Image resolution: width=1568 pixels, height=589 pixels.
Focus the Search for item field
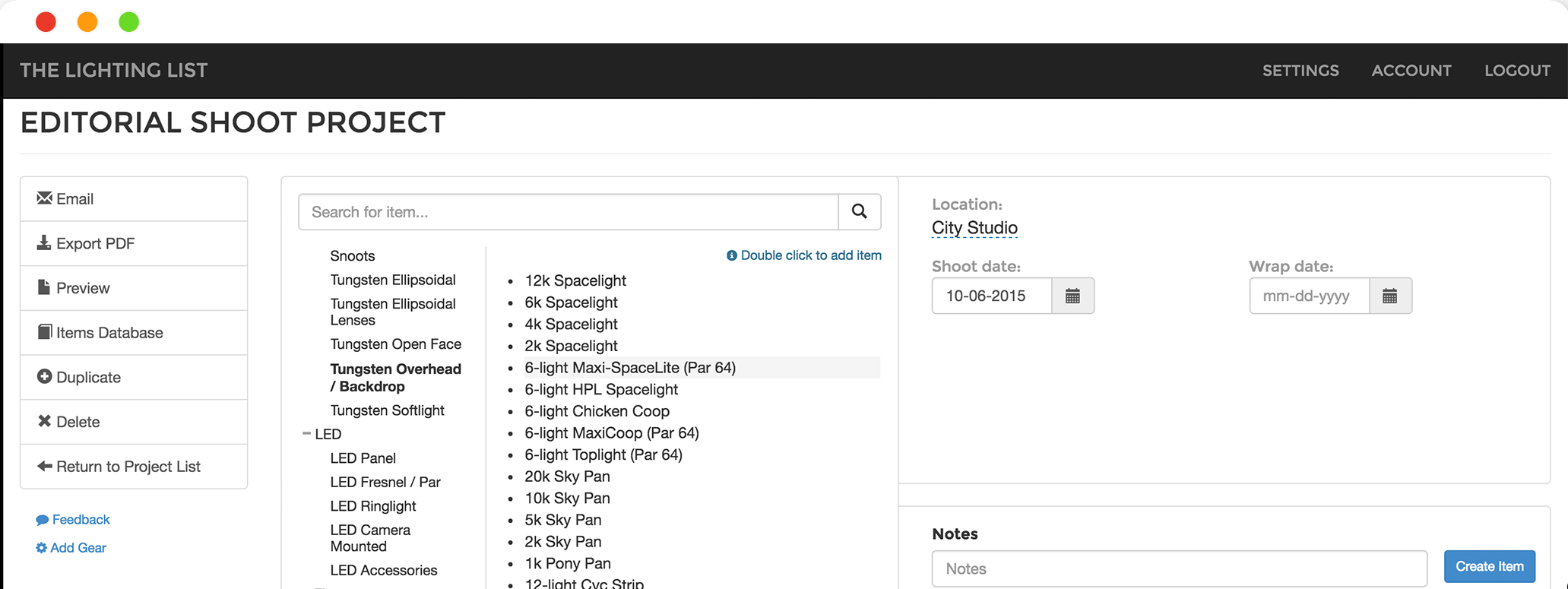point(569,212)
